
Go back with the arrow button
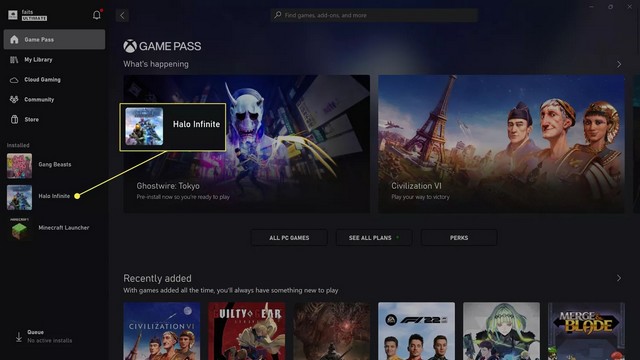(x=122, y=16)
